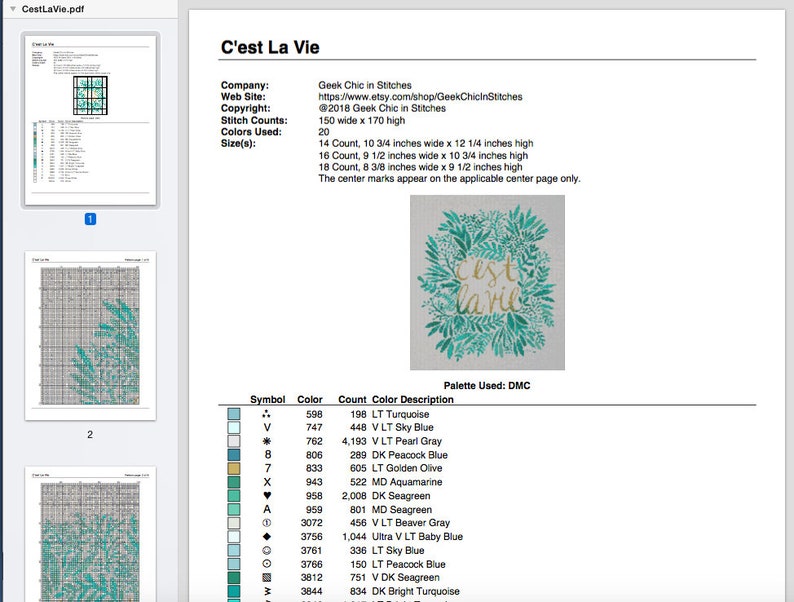
Task: Click the Count column header
Action: click(x=352, y=399)
